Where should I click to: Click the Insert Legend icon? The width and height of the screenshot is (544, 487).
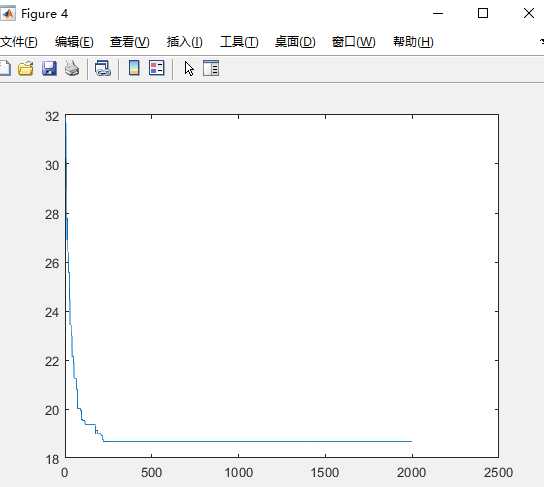pyautogui.click(x=156, y=68)
